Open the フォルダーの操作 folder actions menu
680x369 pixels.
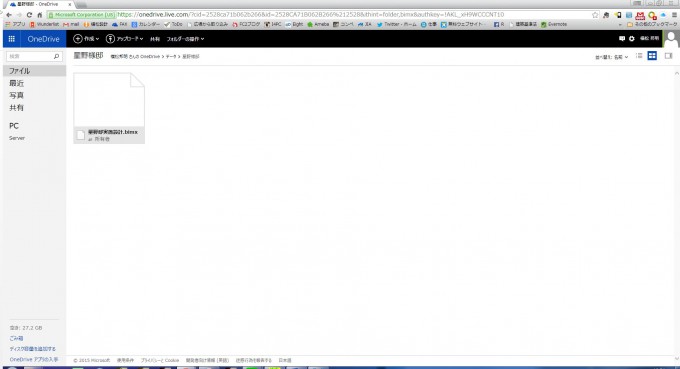click(185, 39)
